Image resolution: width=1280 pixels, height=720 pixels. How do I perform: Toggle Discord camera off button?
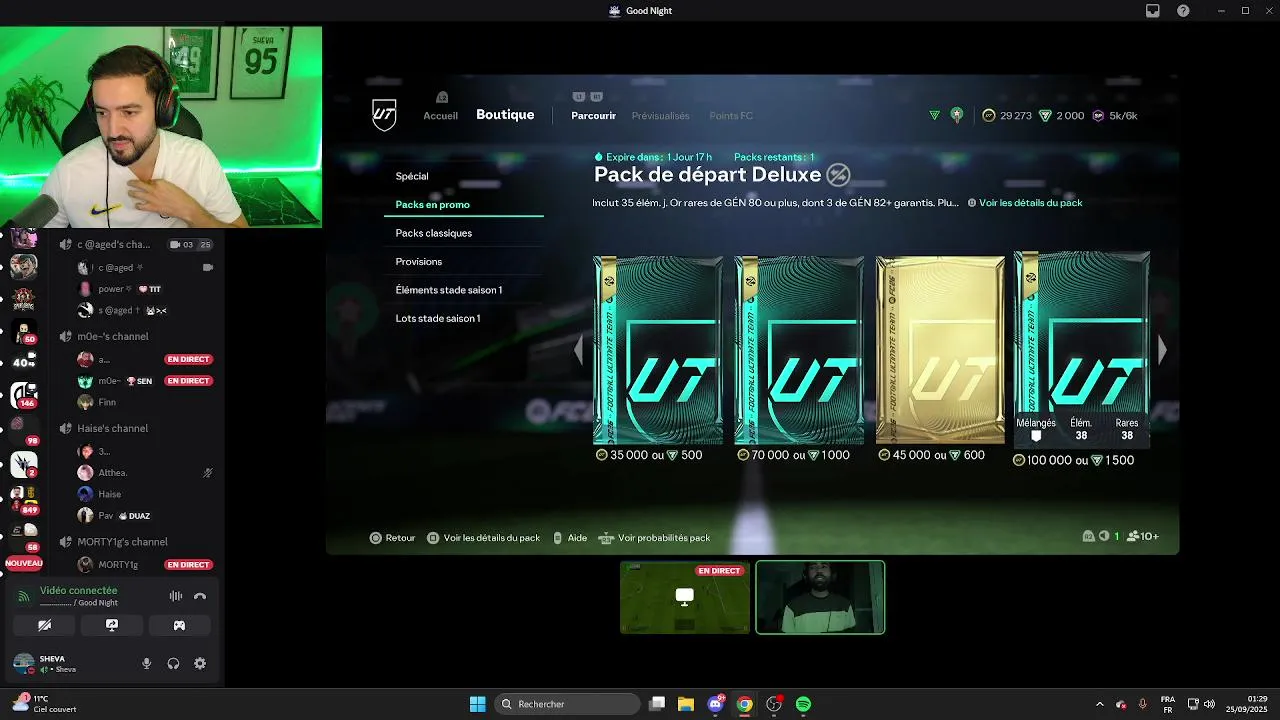[x=45, y=625]
